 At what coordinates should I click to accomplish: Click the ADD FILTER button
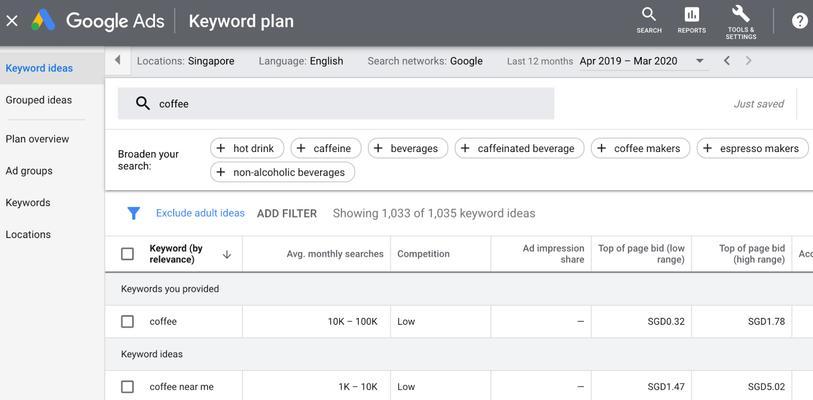[287, 213]
